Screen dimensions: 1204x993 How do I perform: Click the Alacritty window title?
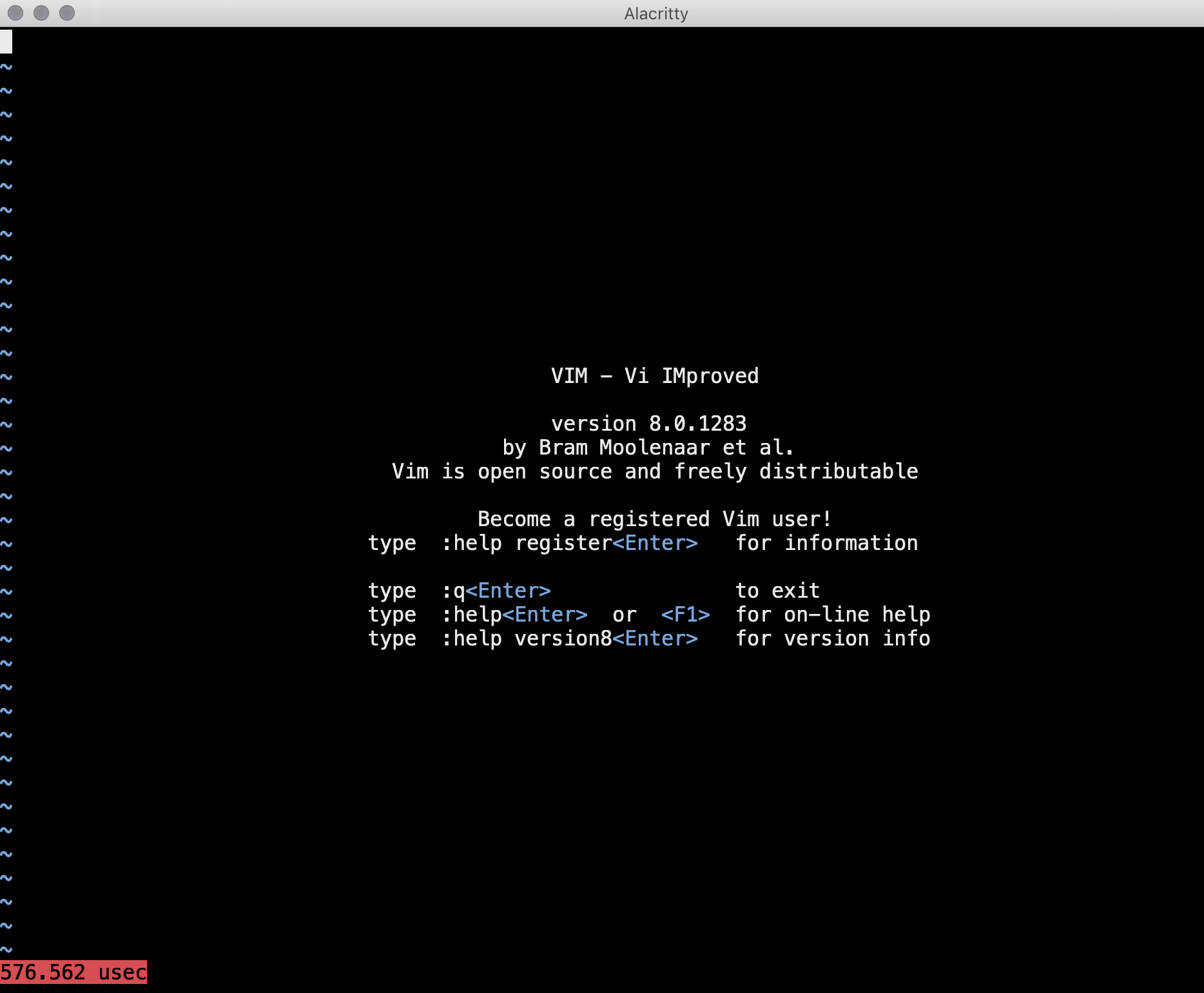tap(656, 14)
